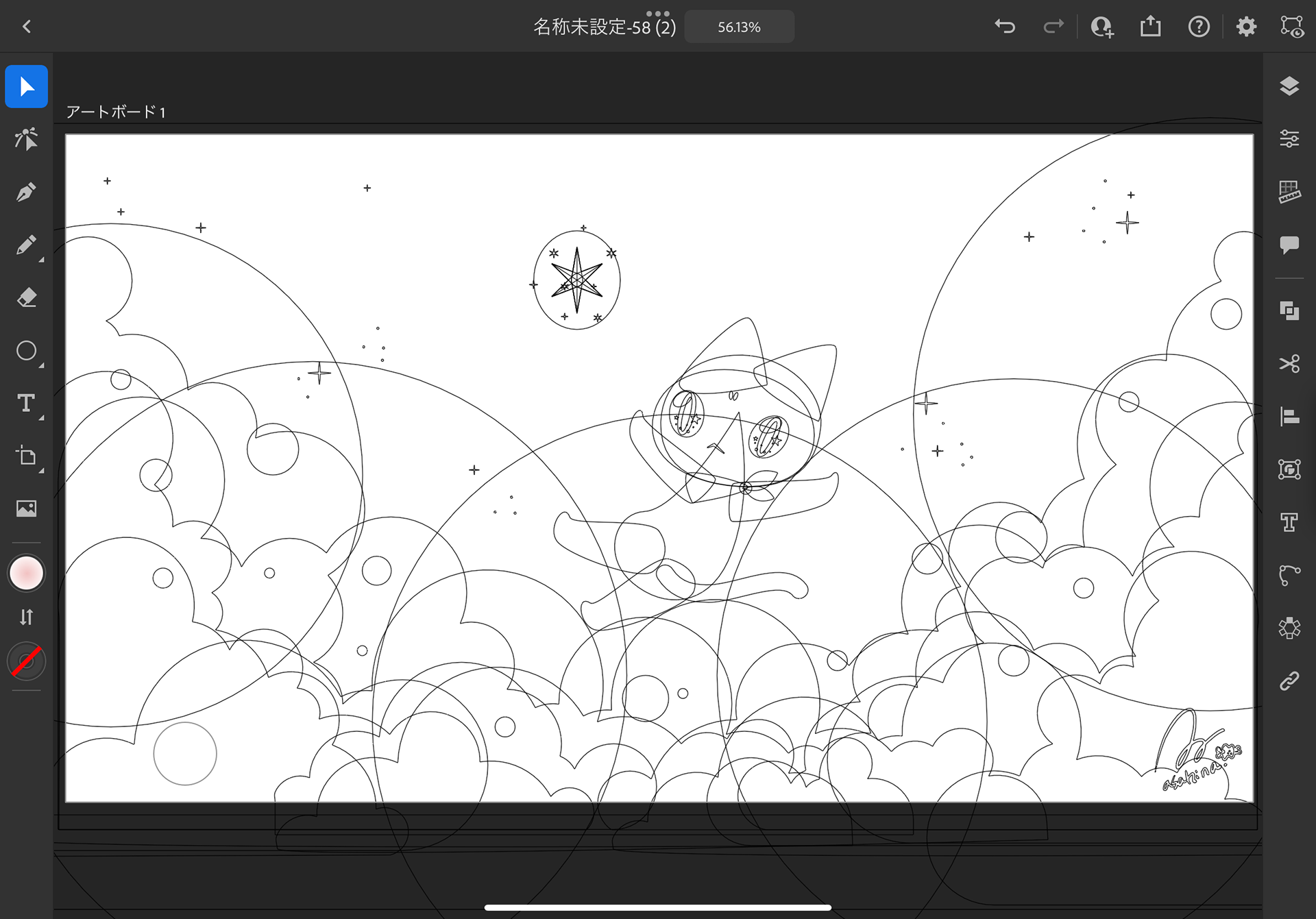Open the Align panel
Image resolution: width=1316 pixels, height=919 pixels.
click(1289, 416)
